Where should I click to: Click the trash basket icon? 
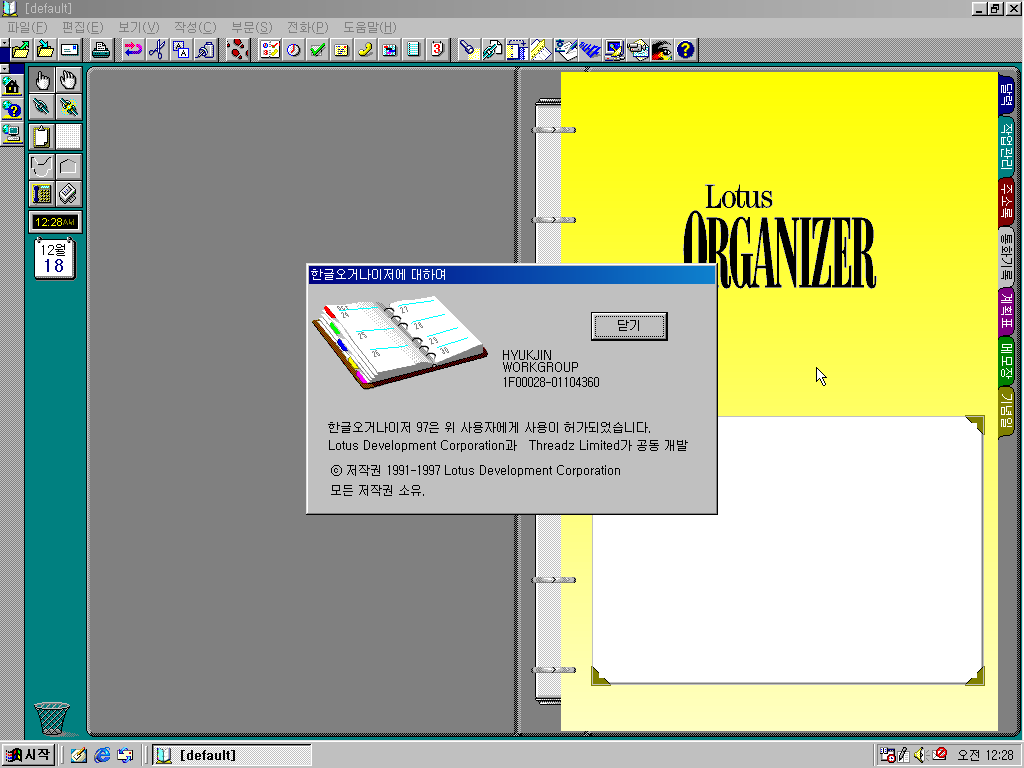pos(52,718)
